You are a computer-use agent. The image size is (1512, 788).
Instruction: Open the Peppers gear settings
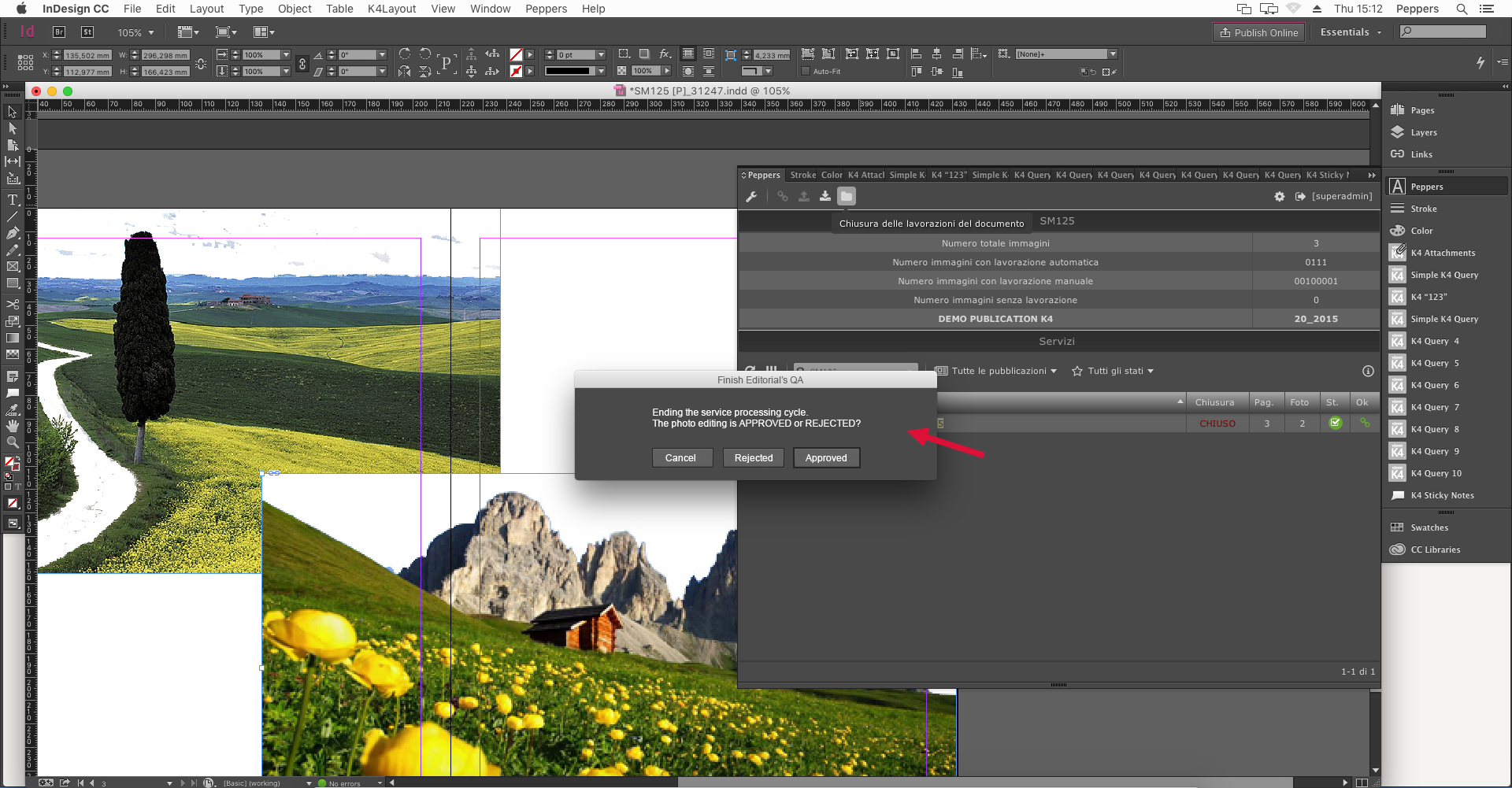pos(1279,197)
